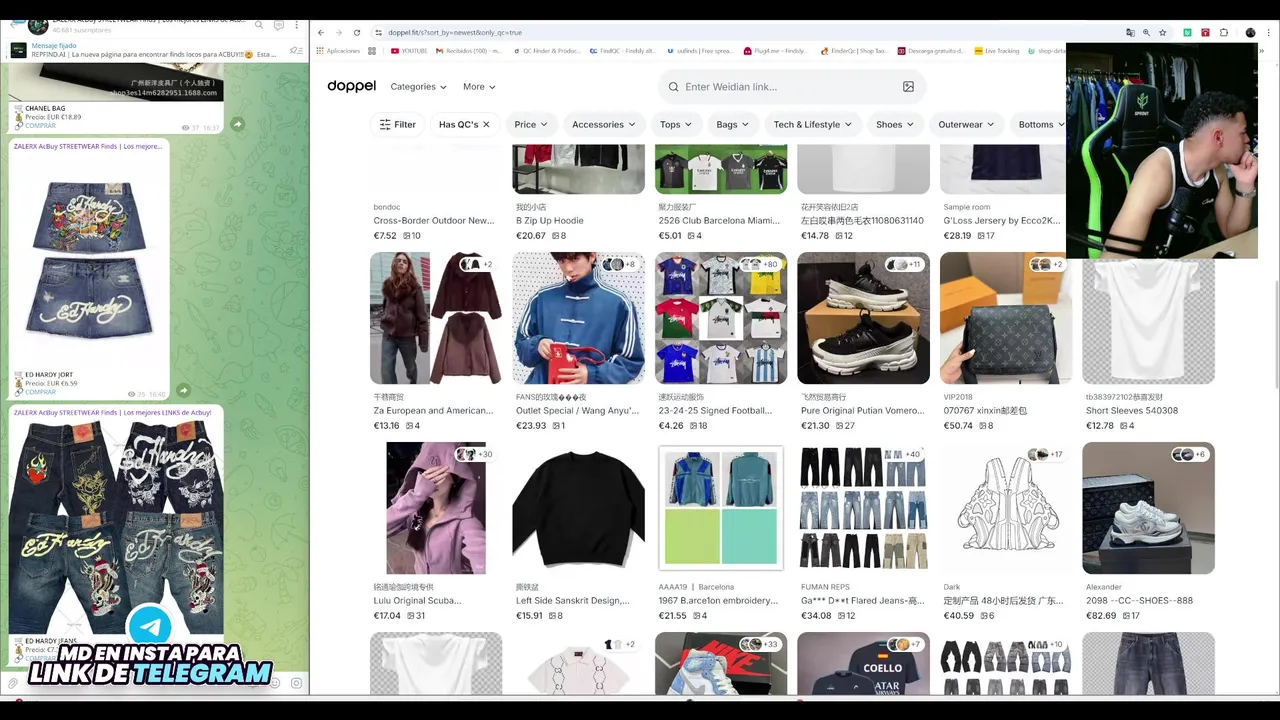The height and width of the screenshot is (720, 1280).
Task: Expand the Accessories dropdown
Action: pyautogui.click(x=603, y=125)
